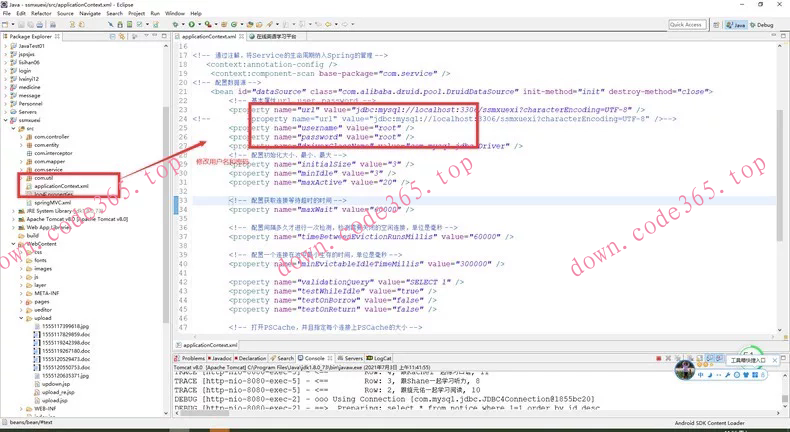
Task: Open applicationContext.xml in Package Explorer
Action: (x=61, y=186)
